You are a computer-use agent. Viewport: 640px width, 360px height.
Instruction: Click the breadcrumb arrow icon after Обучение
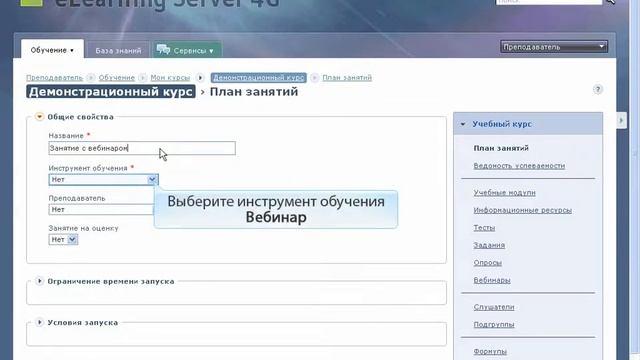pyautogui.click(x=142, y=78)
